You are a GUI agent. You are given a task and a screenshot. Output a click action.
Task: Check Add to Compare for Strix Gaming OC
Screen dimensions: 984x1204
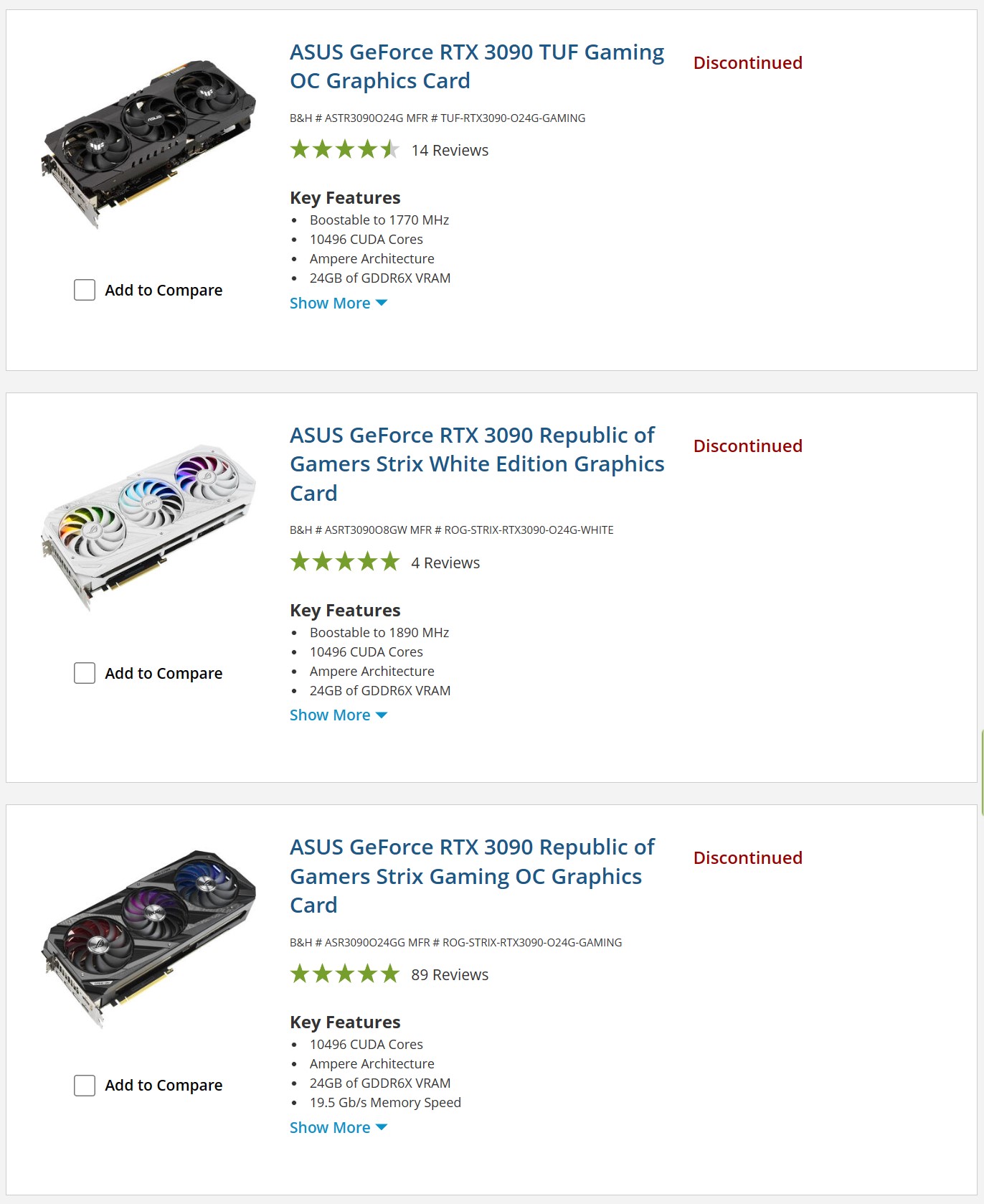(x=85, y=1085)
